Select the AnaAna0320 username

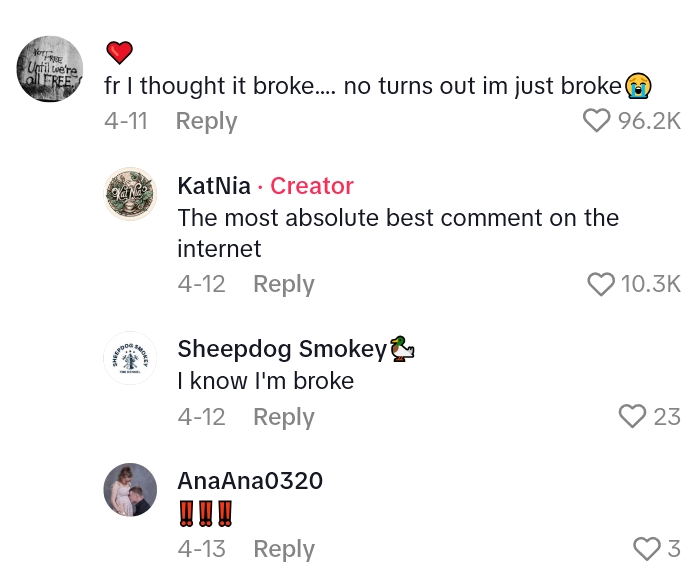[250, 481]
